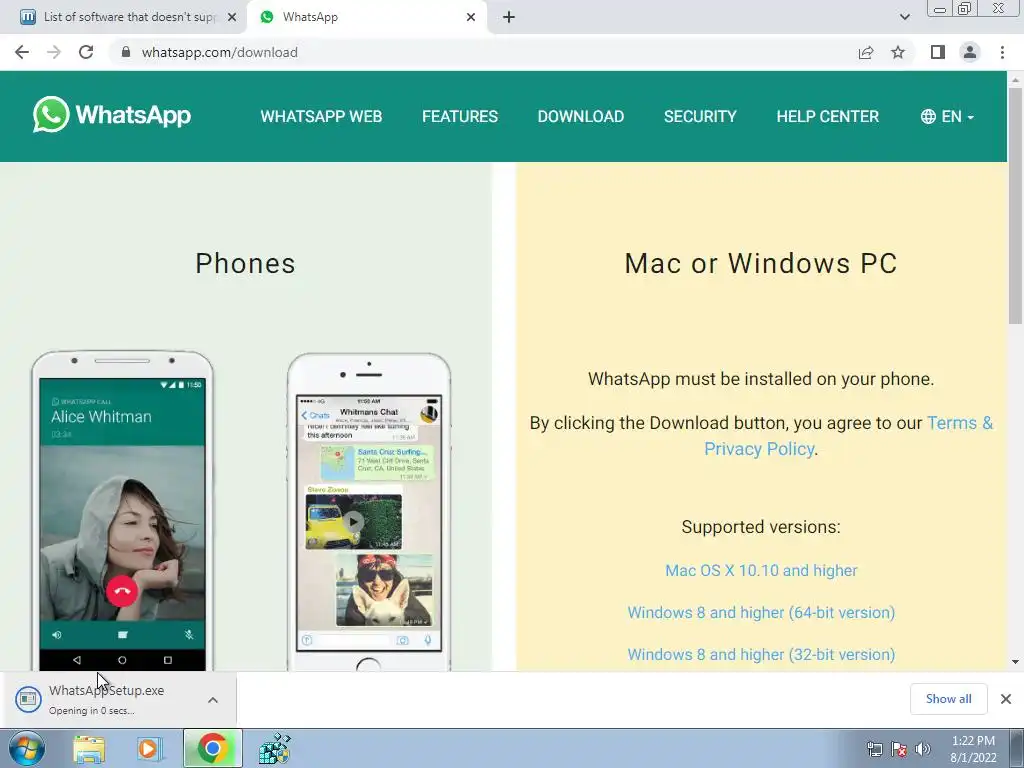Close the downloads bar
The image size is (1024, 768).
pyautogui.click(x=1006, y=699)
